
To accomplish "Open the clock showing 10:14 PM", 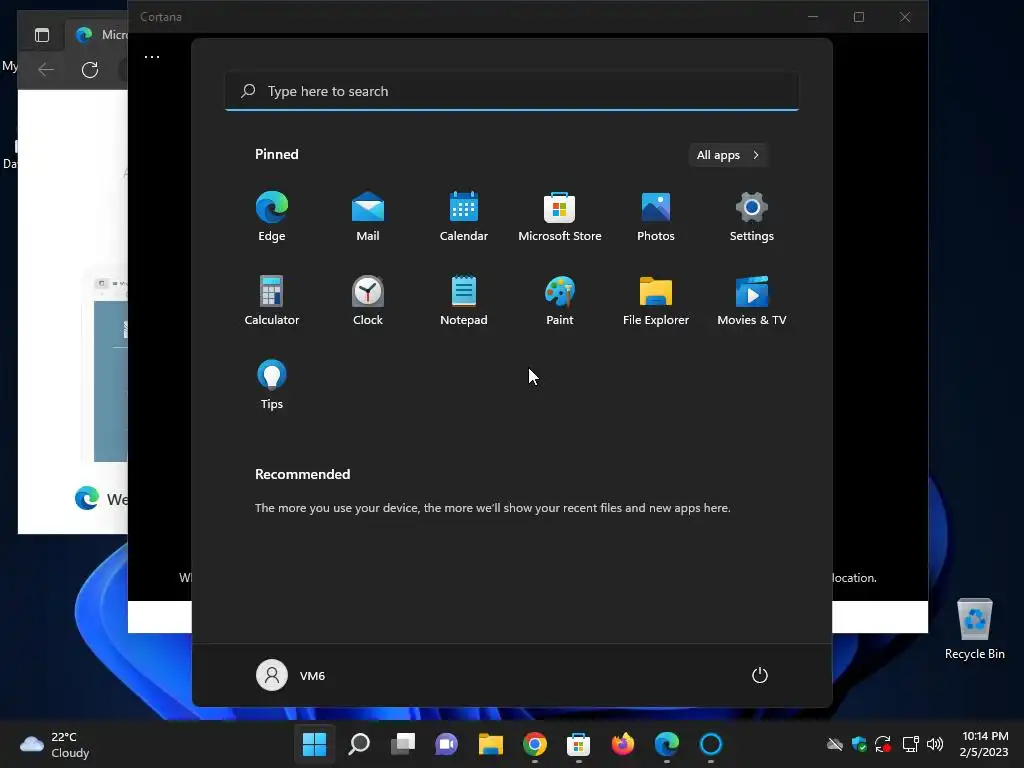I will [x=984, y=744].
